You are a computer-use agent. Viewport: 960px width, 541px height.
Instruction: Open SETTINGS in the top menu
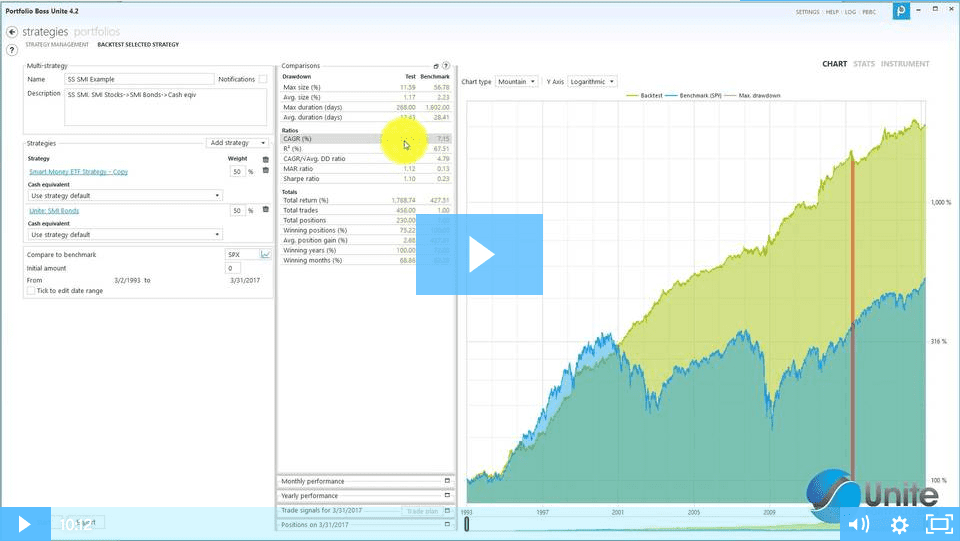[808, 12]
